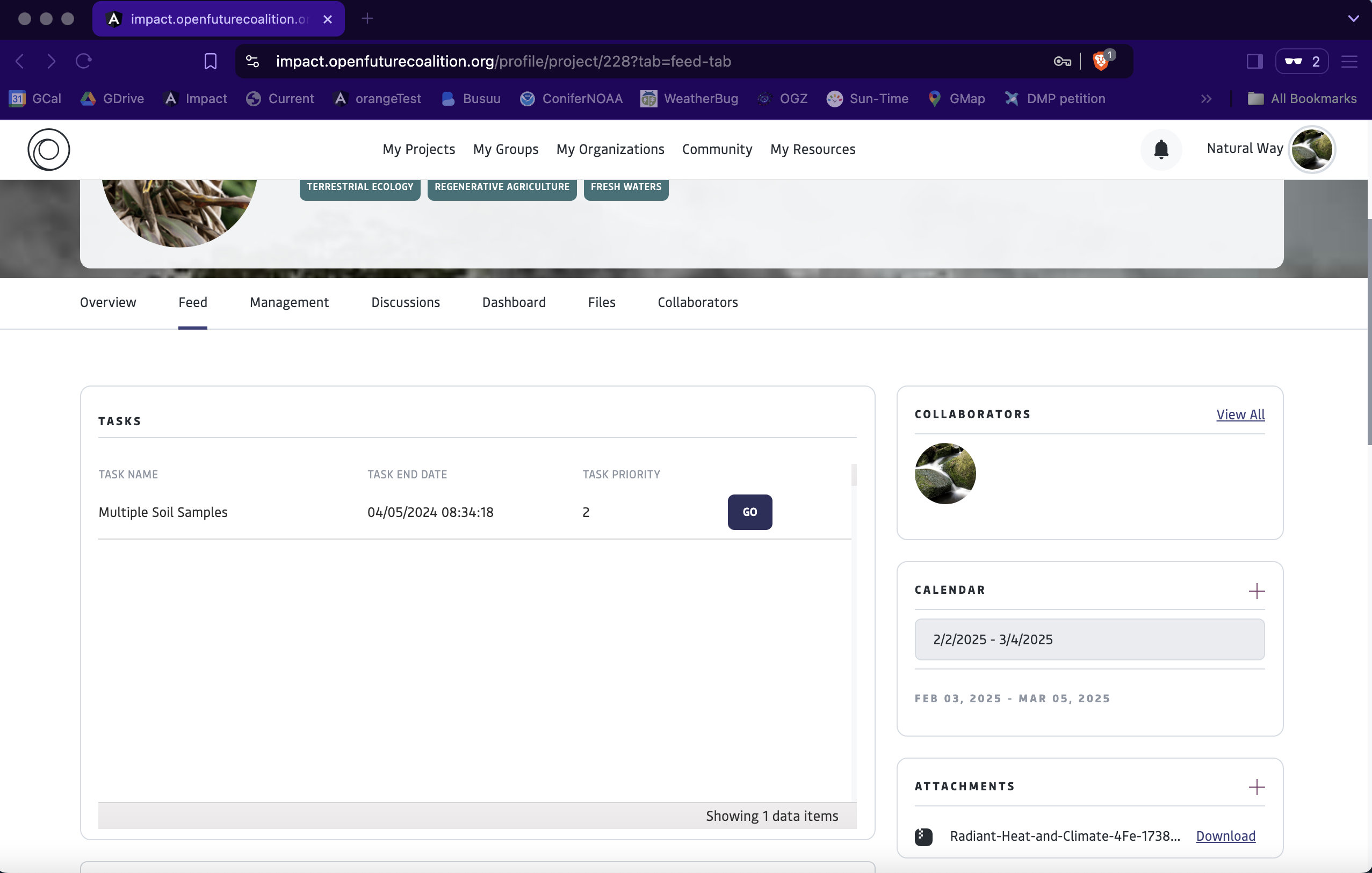1372x873 pixels.
Task: Click the notification bell icon
Action: pos(1161,149)
